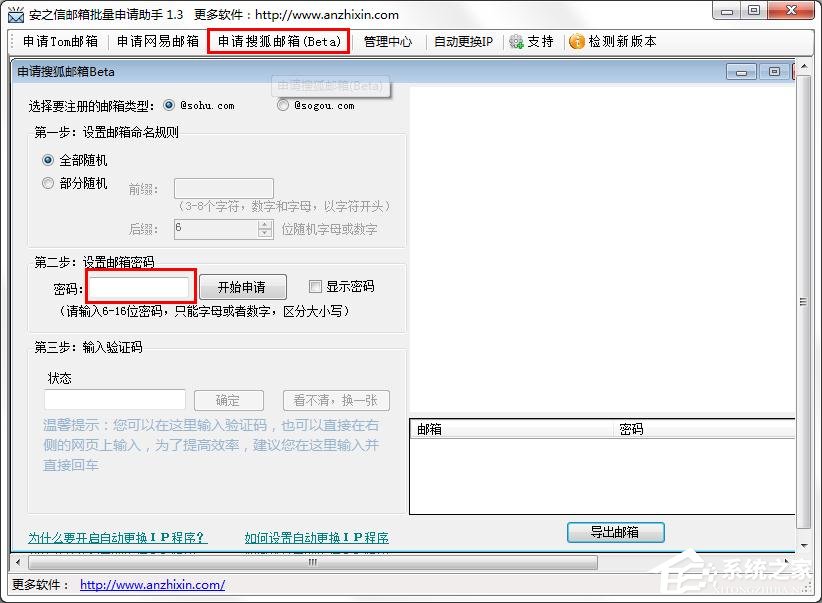
Task: Choose 全部随机 naming rule
Action: (48, 160)
